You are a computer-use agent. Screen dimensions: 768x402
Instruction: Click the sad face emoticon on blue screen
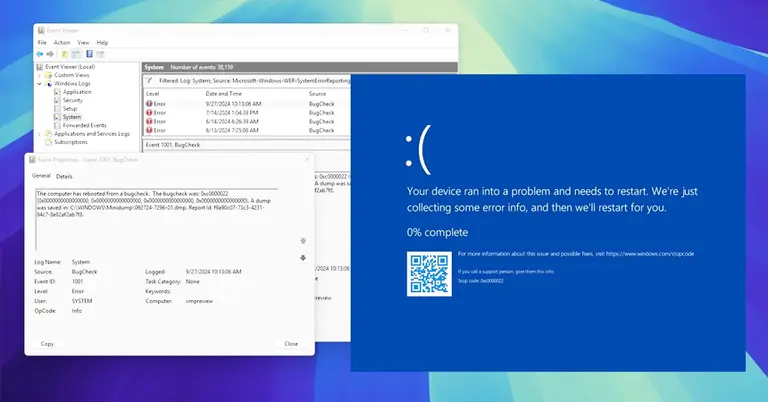418,149
